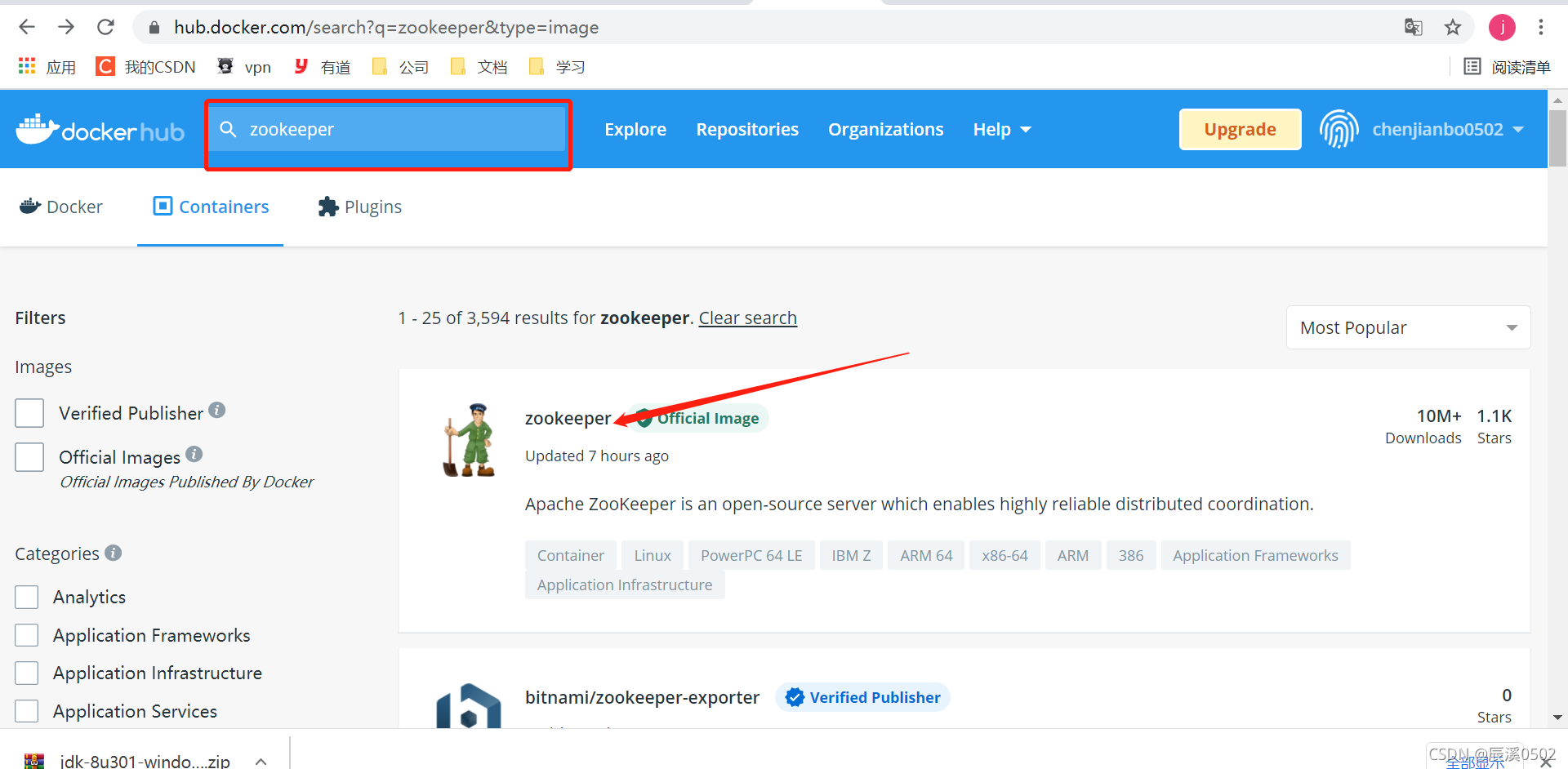1568x769 pixels.
Task: Check the Official Images filter
Action: pos(29,457)
